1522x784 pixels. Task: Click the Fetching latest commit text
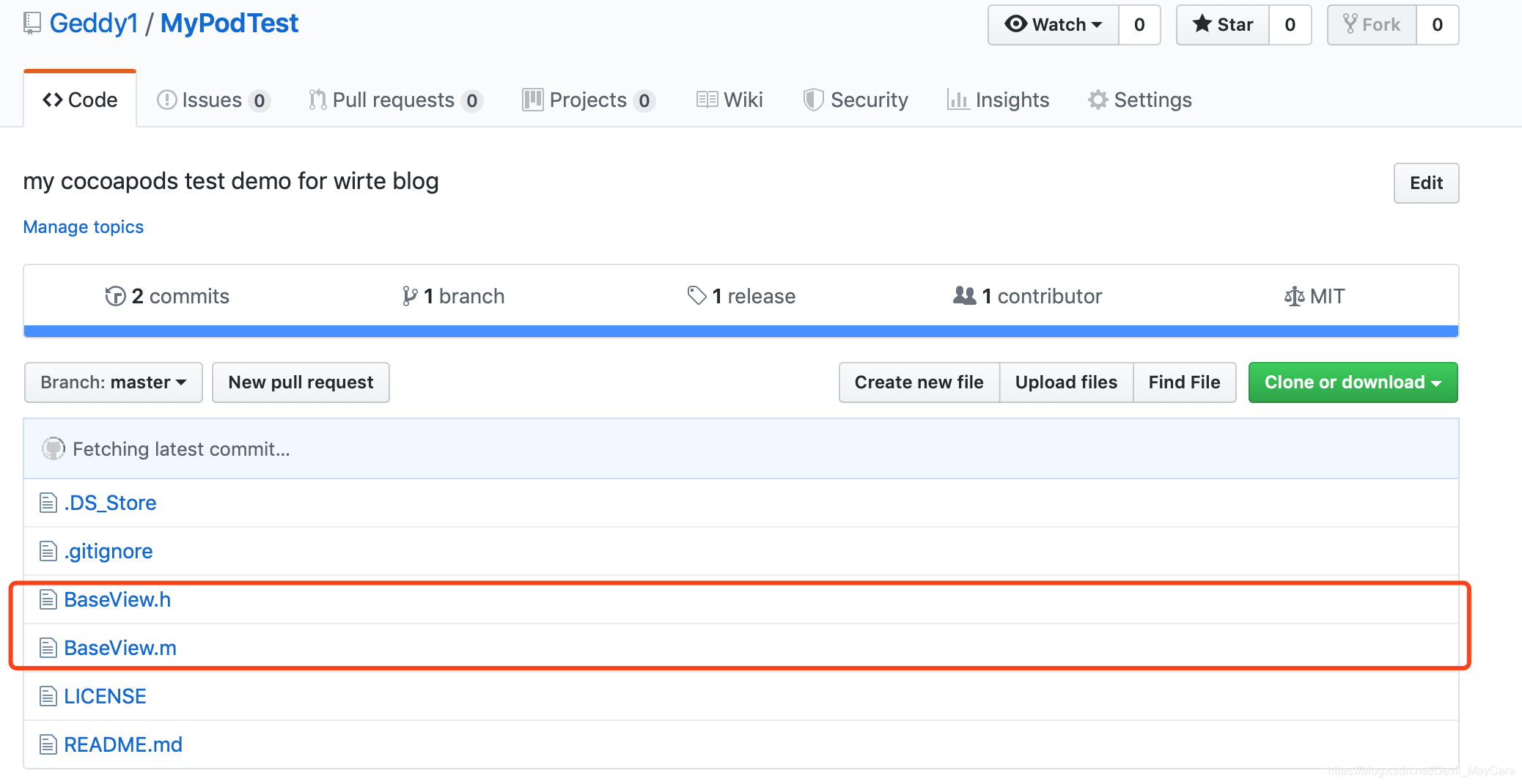[181, 449]
